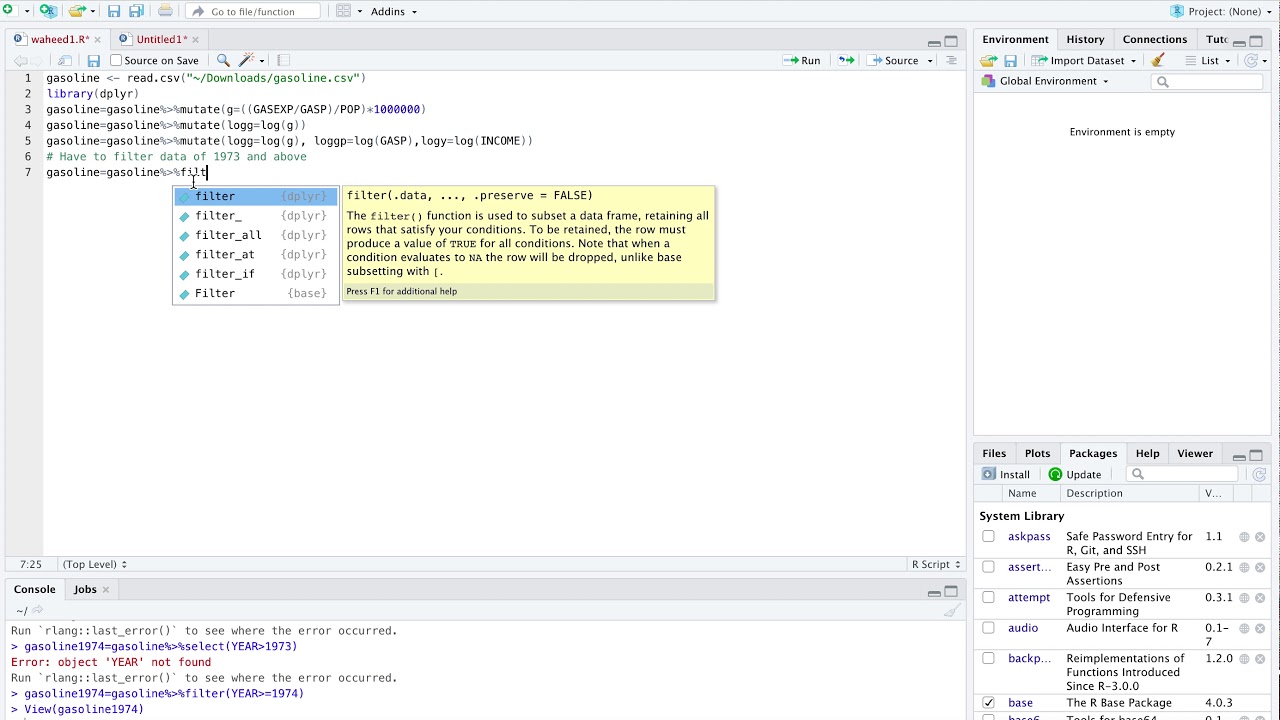Uncheck the base package checkbox
The height and width of the screenshot is (720, 1280).
[988, 702]
